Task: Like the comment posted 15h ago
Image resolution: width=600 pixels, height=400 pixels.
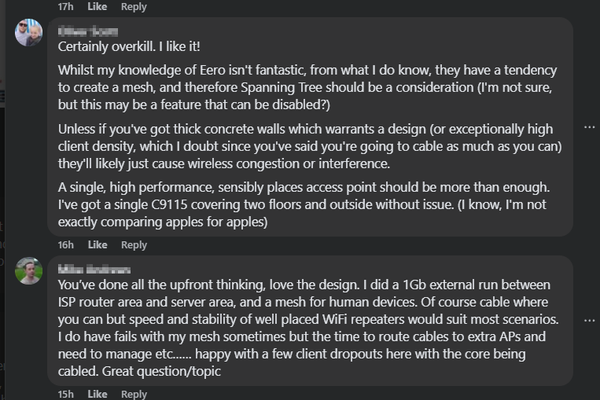Action: pyautogui.click(x=97, y=394)
